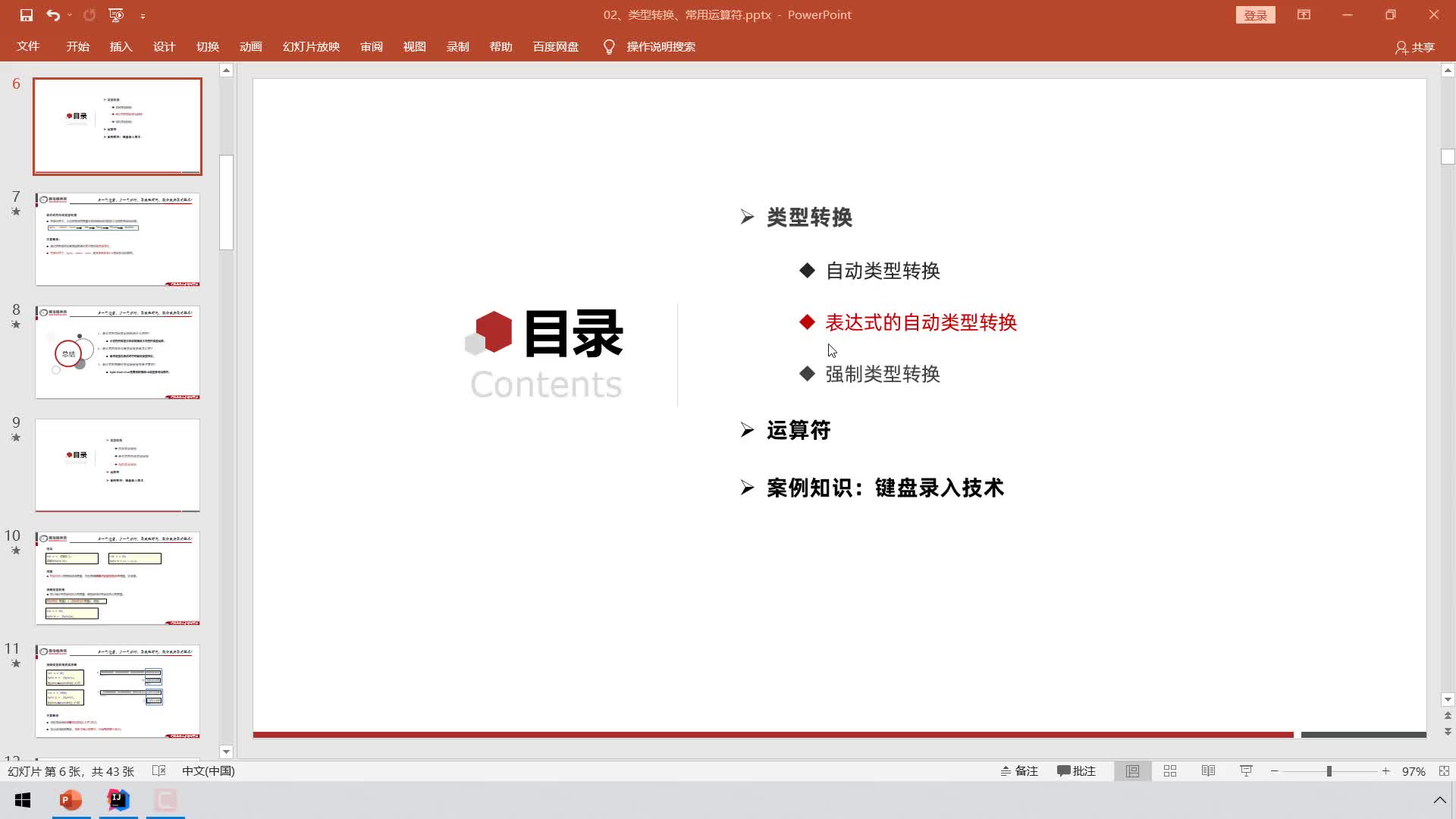Open the 百度网盘 tab

(x=555, y=46)
